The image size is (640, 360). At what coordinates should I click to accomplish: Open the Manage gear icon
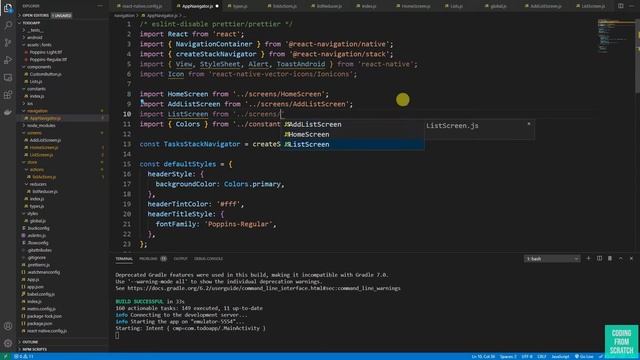coord(8,343)
